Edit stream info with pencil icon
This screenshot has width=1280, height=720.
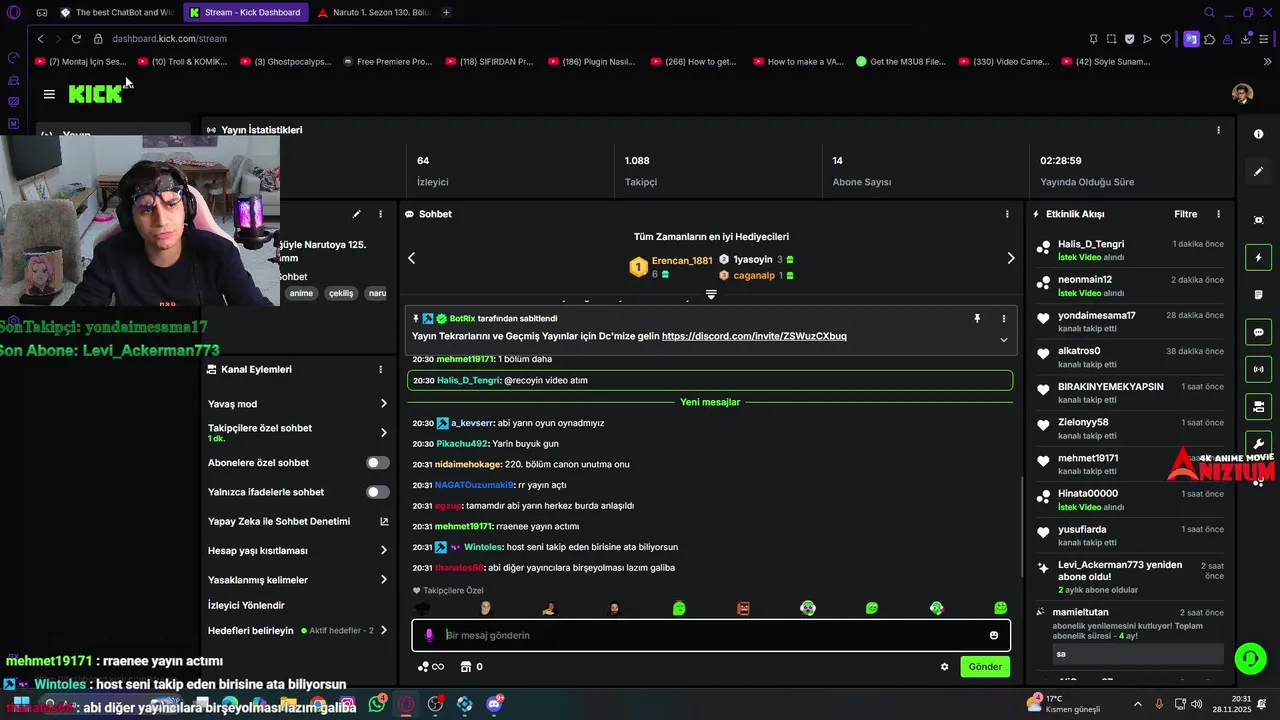356,214
